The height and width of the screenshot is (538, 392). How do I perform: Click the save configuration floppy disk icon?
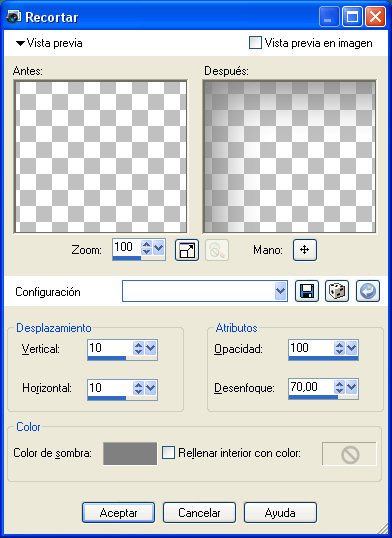click(307, 291)
